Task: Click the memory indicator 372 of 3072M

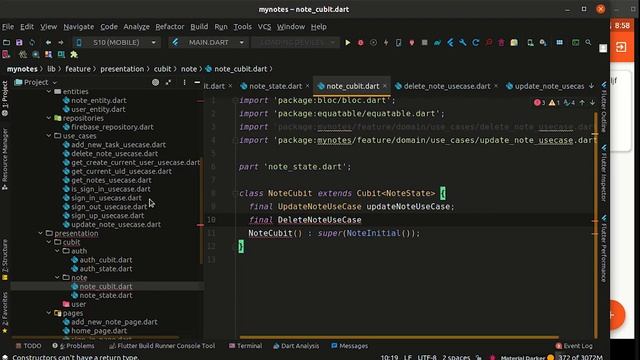Action: tap(580, 357)
